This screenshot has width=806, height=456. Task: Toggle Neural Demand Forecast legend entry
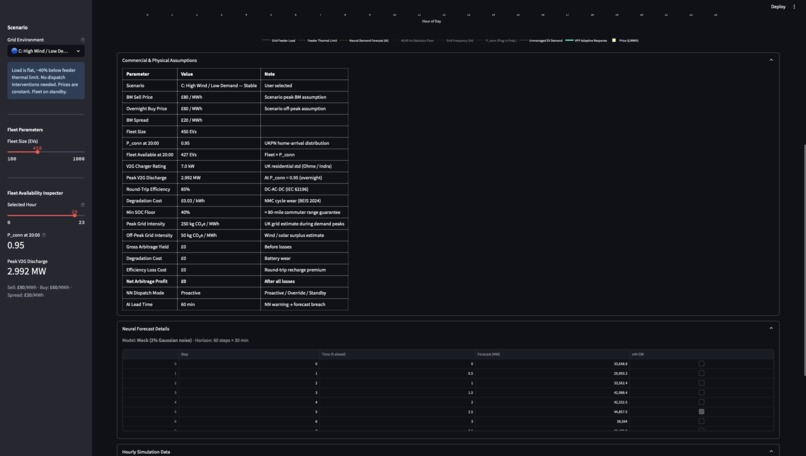coord(364,40)
